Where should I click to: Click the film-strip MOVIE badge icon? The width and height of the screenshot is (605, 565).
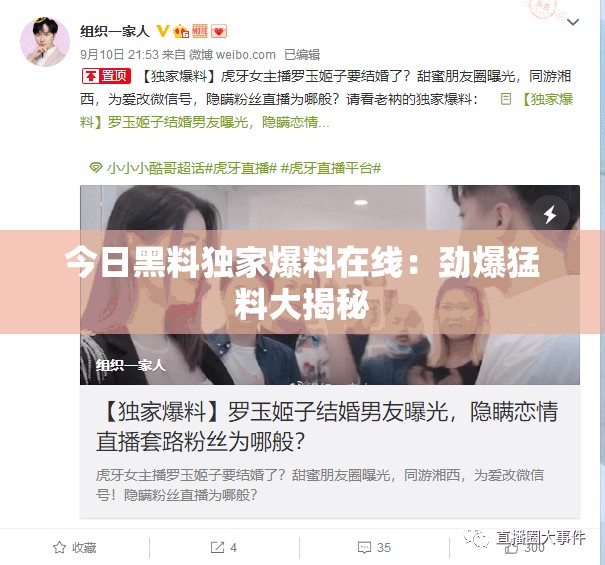coord(200,31)
